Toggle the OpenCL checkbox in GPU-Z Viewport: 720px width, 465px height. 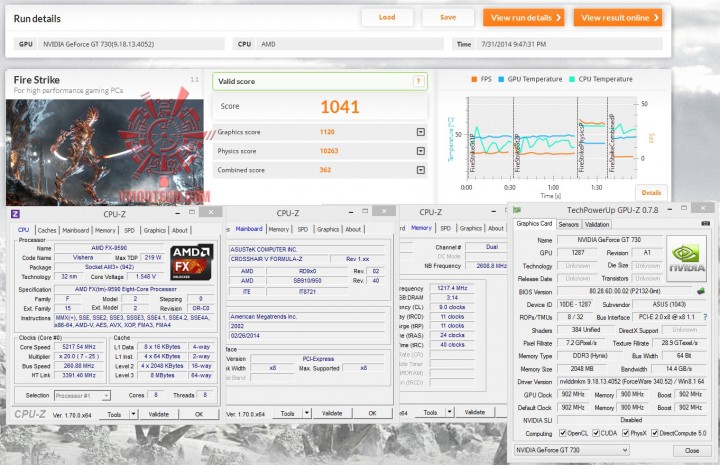click(x=562, y=433)
